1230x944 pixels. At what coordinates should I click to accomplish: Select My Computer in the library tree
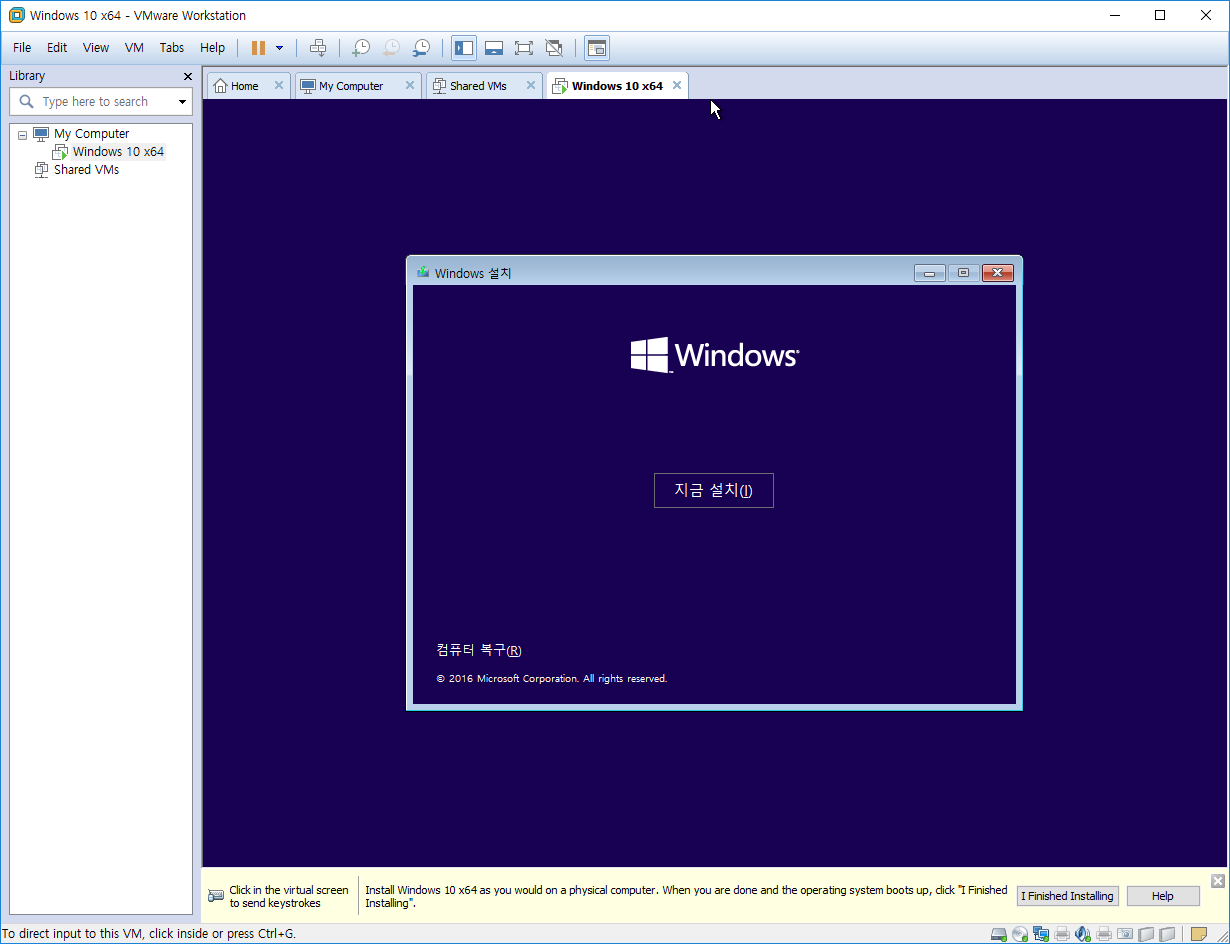[91, 134]
